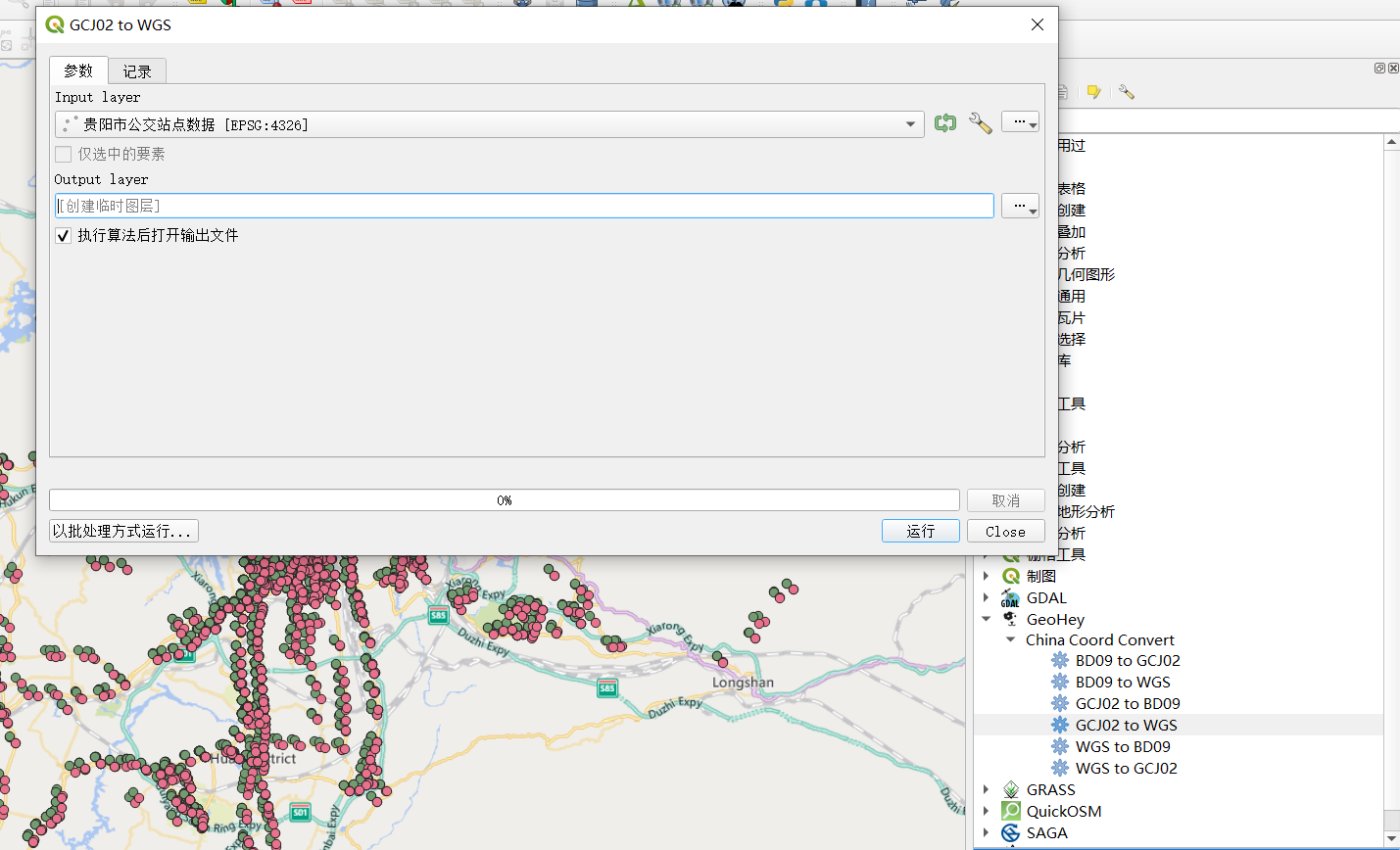Select the BD09 to GCJ02 gear icon
This screenshot has width=1400, height=850.
[1060, 660]
